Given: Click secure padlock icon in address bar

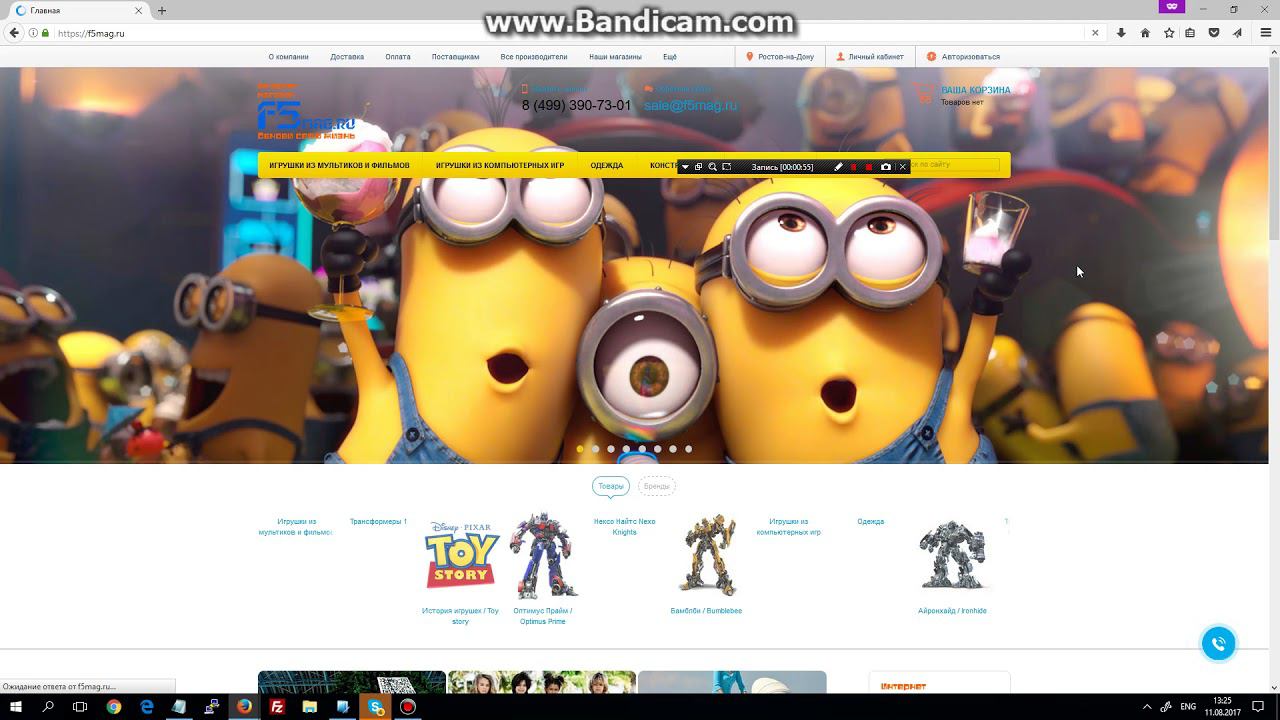Looking at the screenshot, I should [x=45, y=33].
